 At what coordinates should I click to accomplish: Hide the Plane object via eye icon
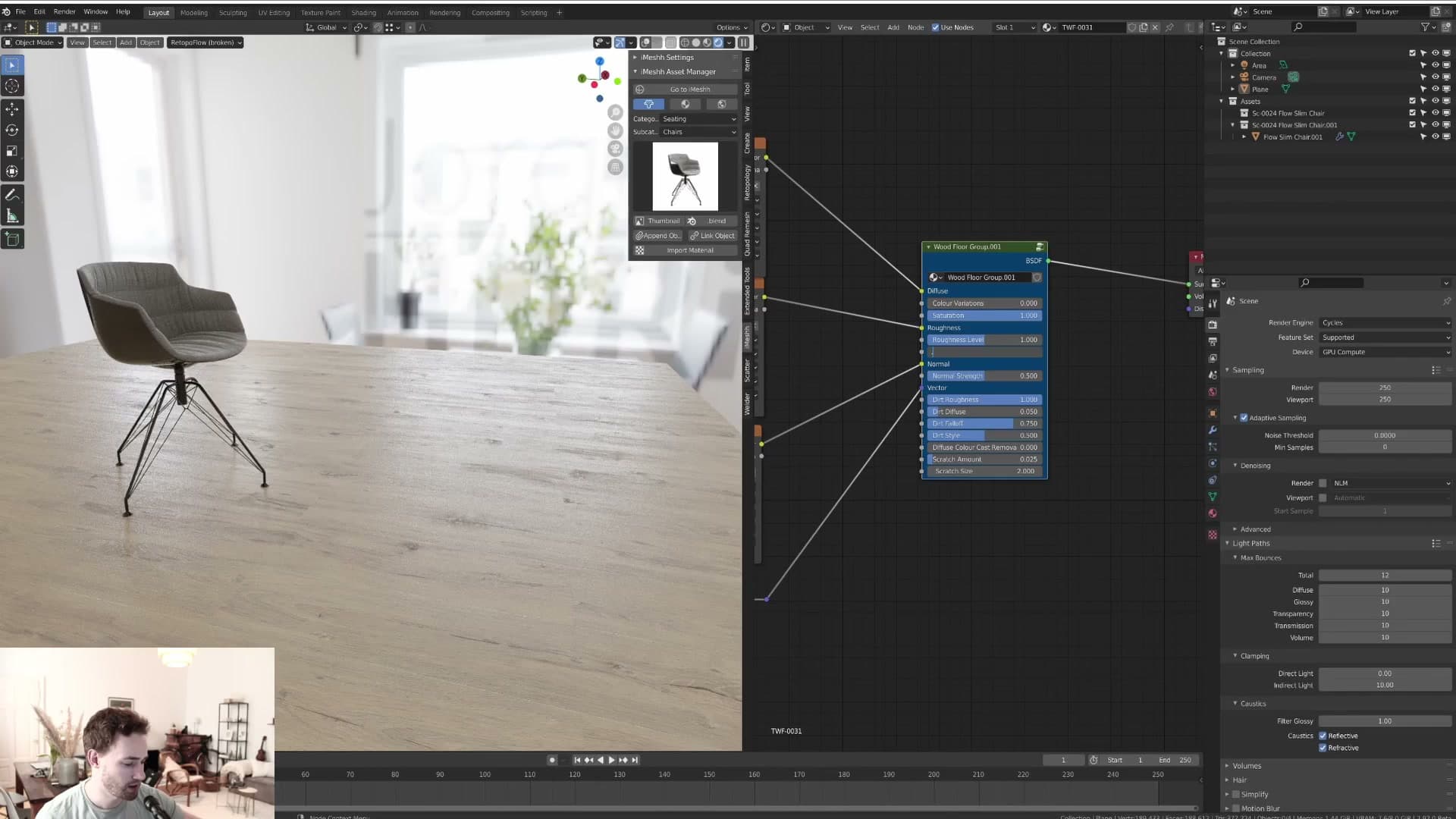tap(1435, 89)
